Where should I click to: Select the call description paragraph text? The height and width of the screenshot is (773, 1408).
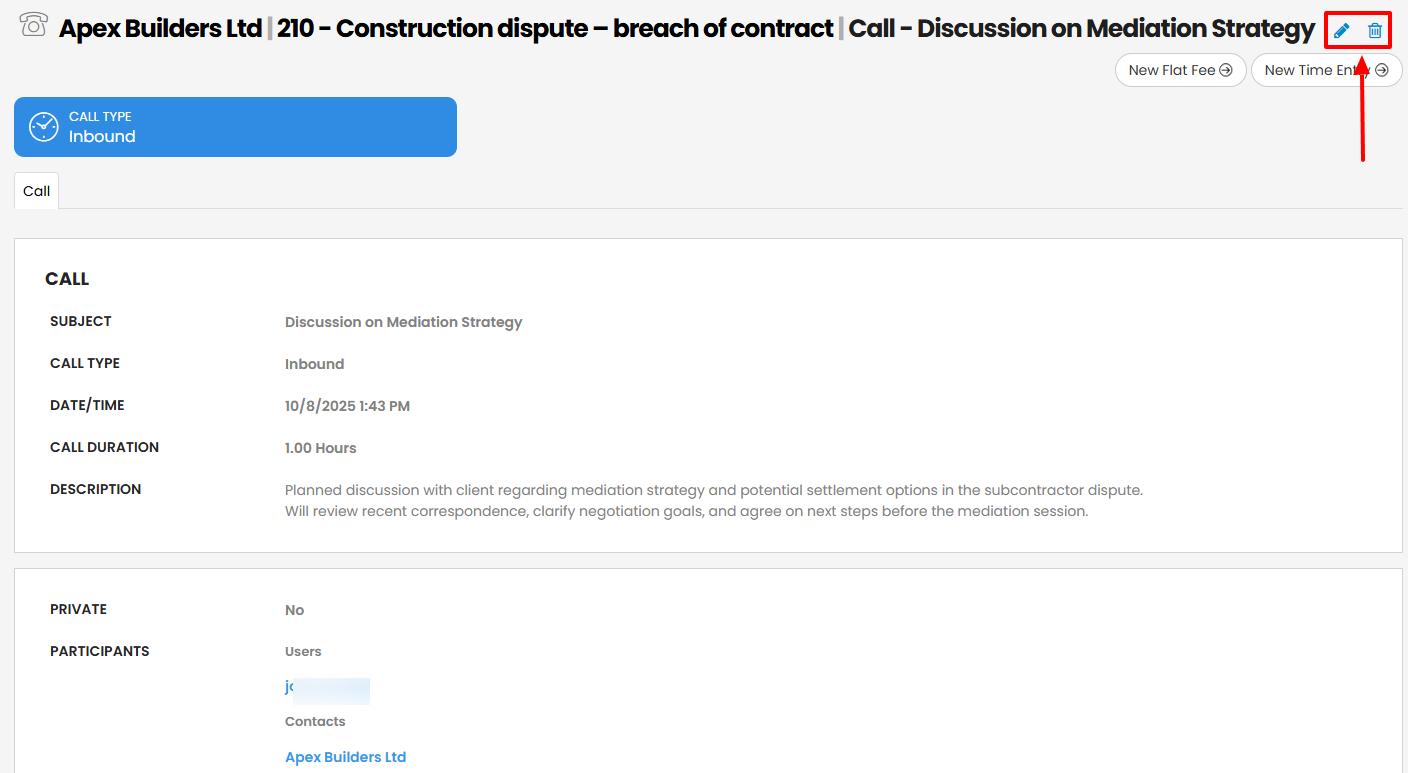[712, 500]
